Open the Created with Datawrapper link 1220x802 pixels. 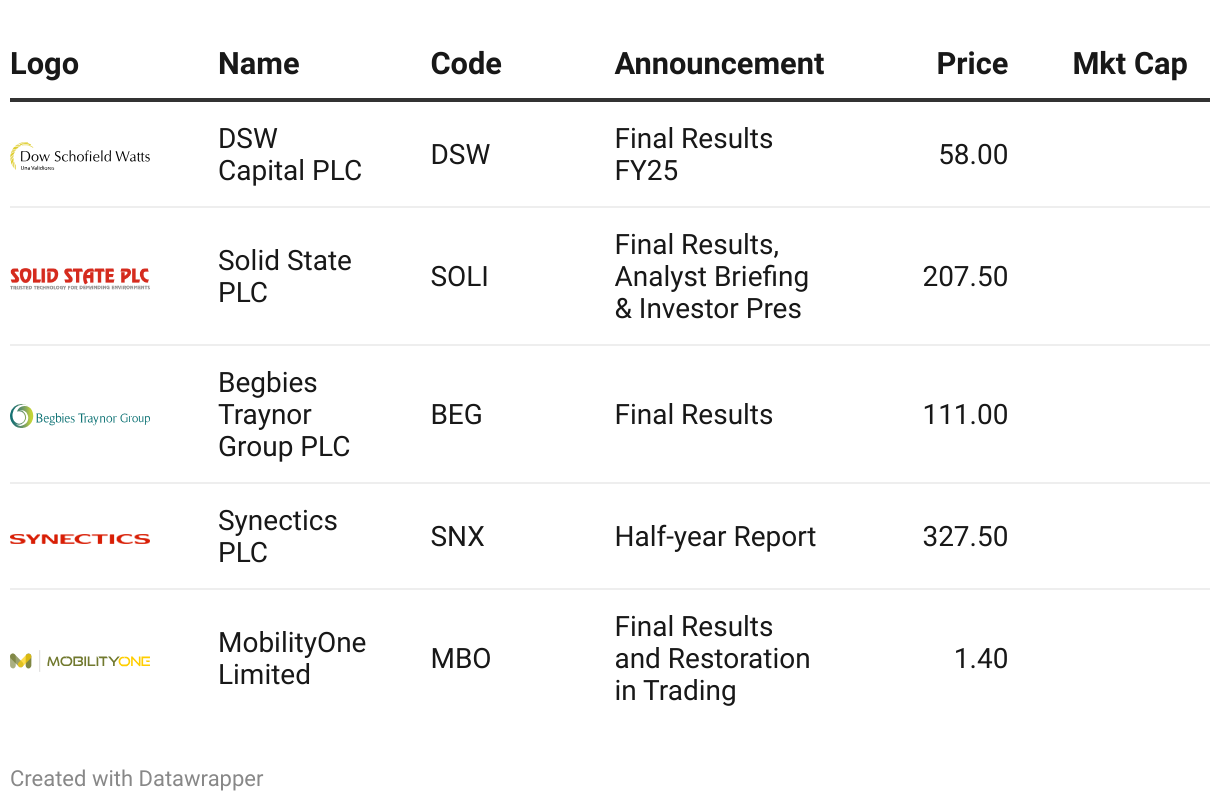click(137, 778)
